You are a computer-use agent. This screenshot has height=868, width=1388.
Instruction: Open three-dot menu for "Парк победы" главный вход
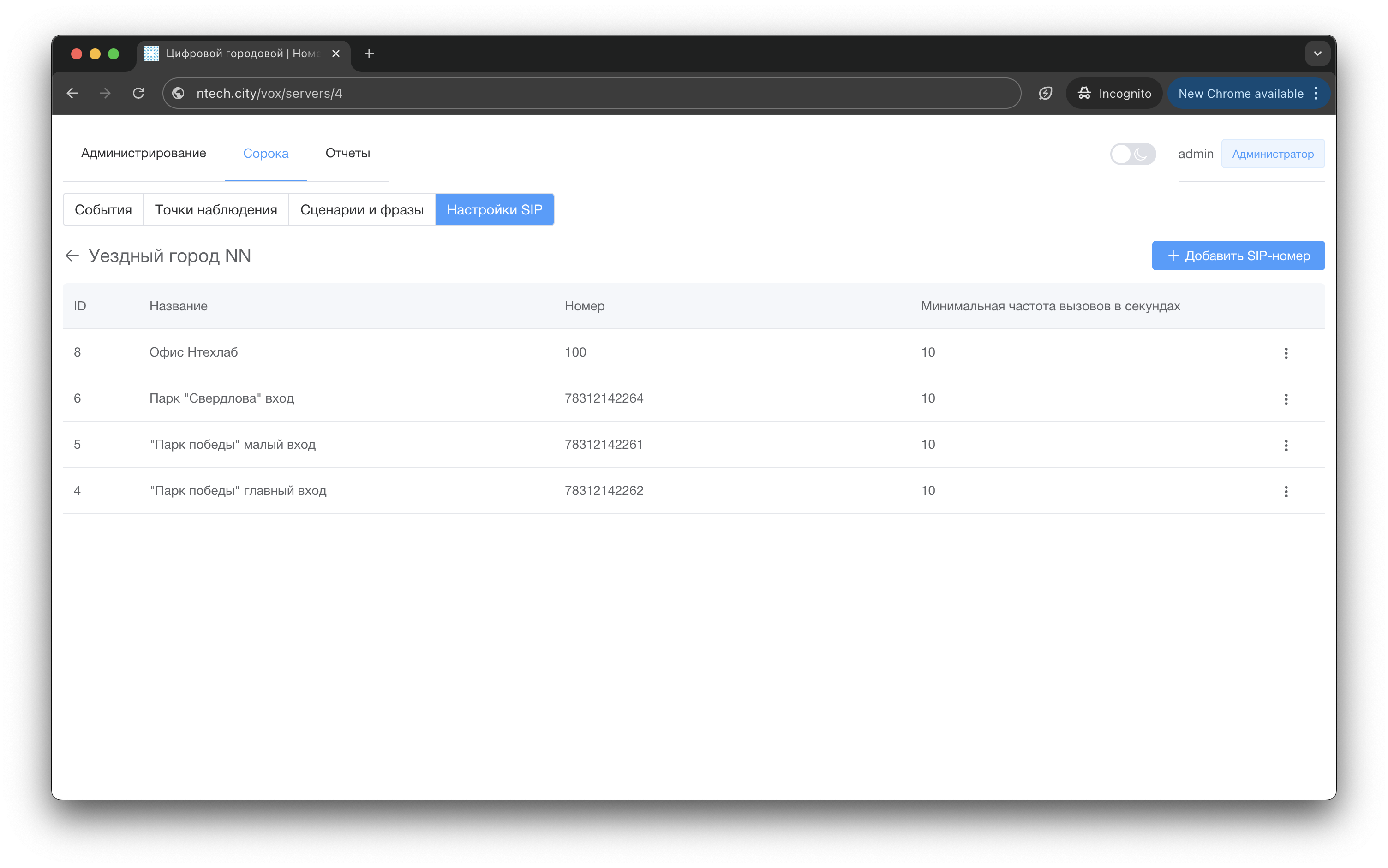click(x=1286, y=491)
